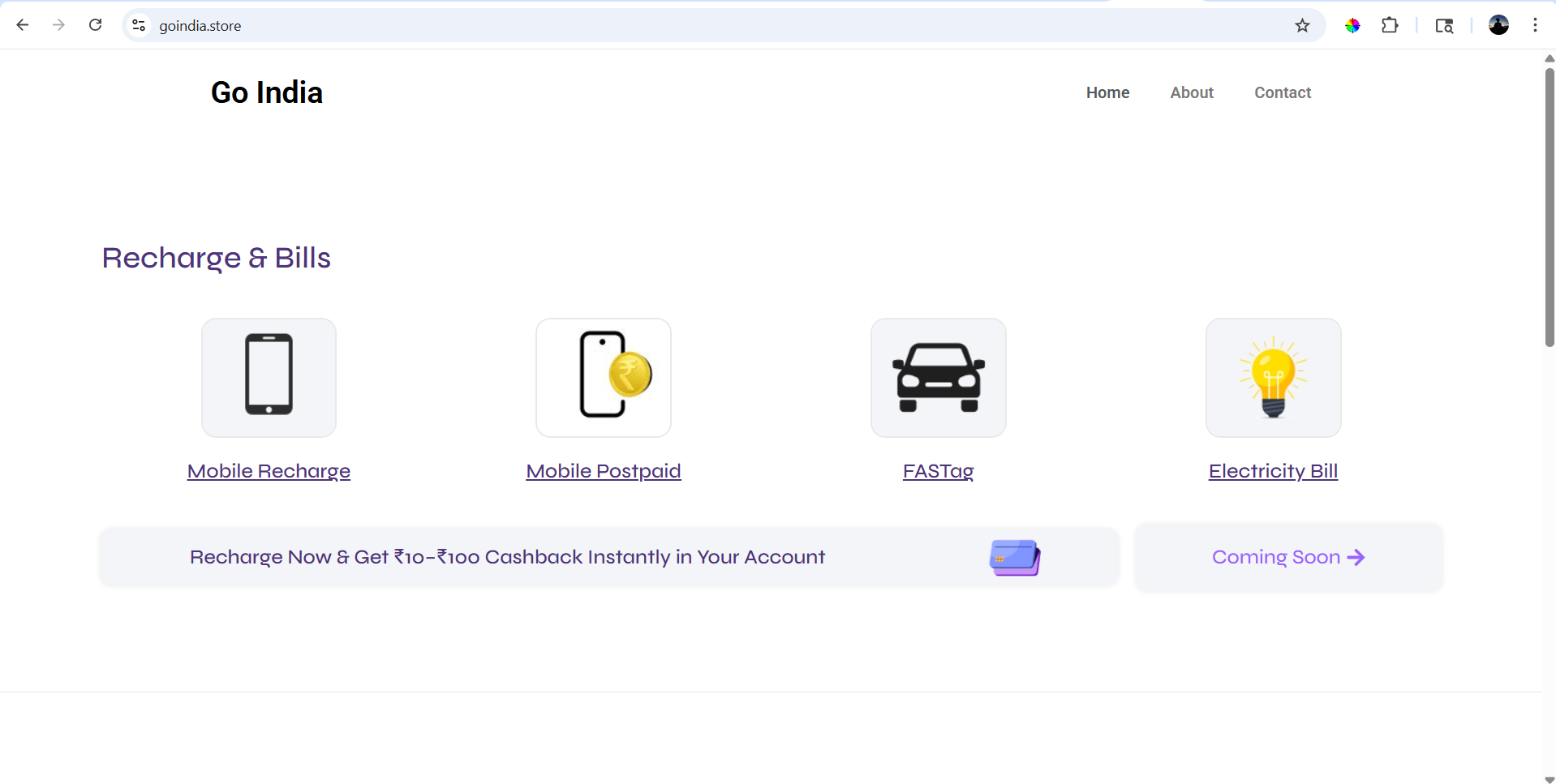Reload the page using the refresh button
The image size is (1556, 784).
click(x=95, y=25)
